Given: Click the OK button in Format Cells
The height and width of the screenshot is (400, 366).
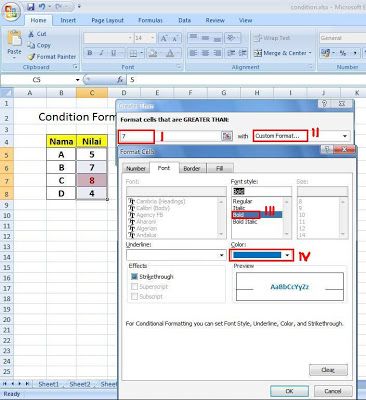Looking at the screenshot, I should coord(289,391).
